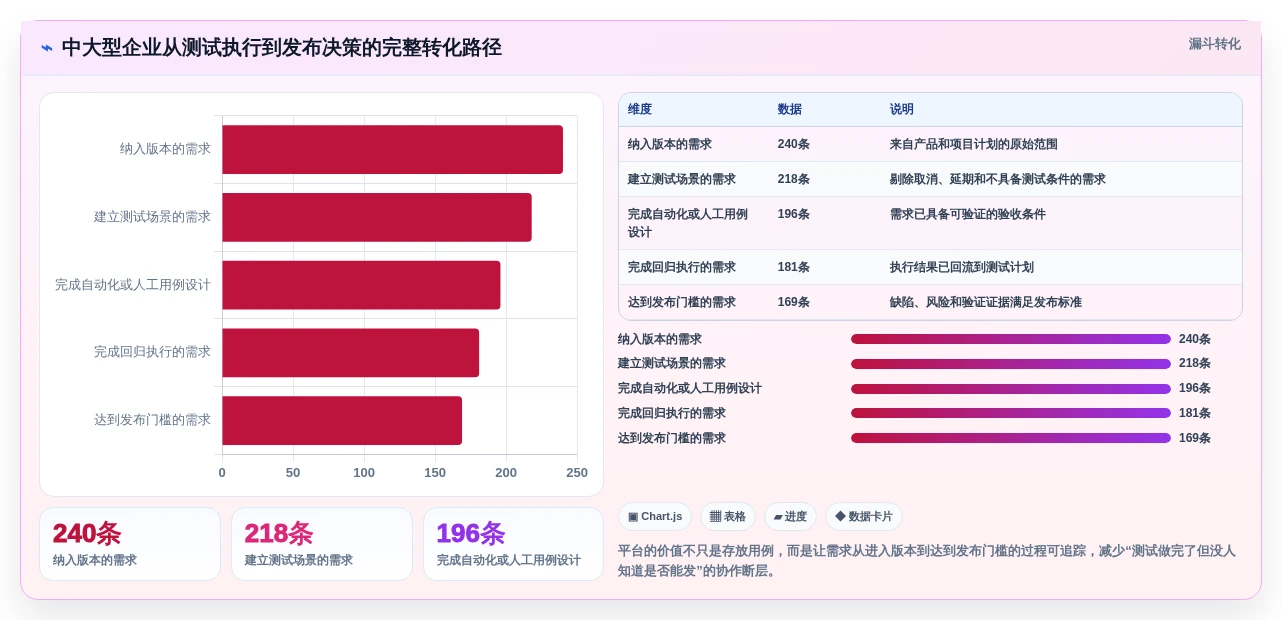Click the blue icon beside the page title
This screenshot has width=1282, height=620.
pos(47,48)
